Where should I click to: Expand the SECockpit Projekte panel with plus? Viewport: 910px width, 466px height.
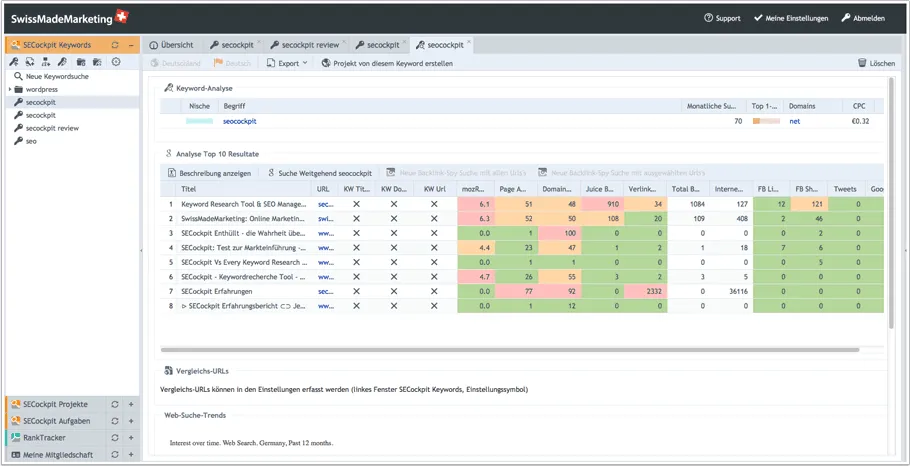[x=131, y=404]
